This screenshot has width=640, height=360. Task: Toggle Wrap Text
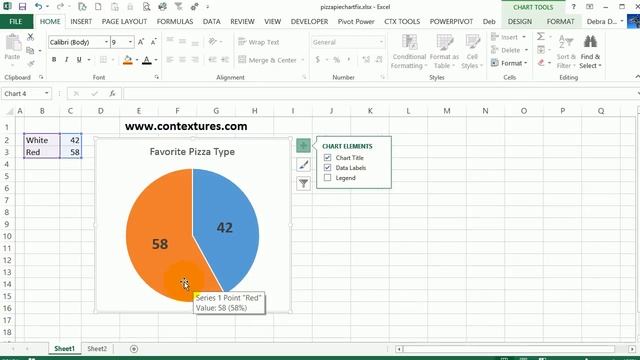click(259, 42)
